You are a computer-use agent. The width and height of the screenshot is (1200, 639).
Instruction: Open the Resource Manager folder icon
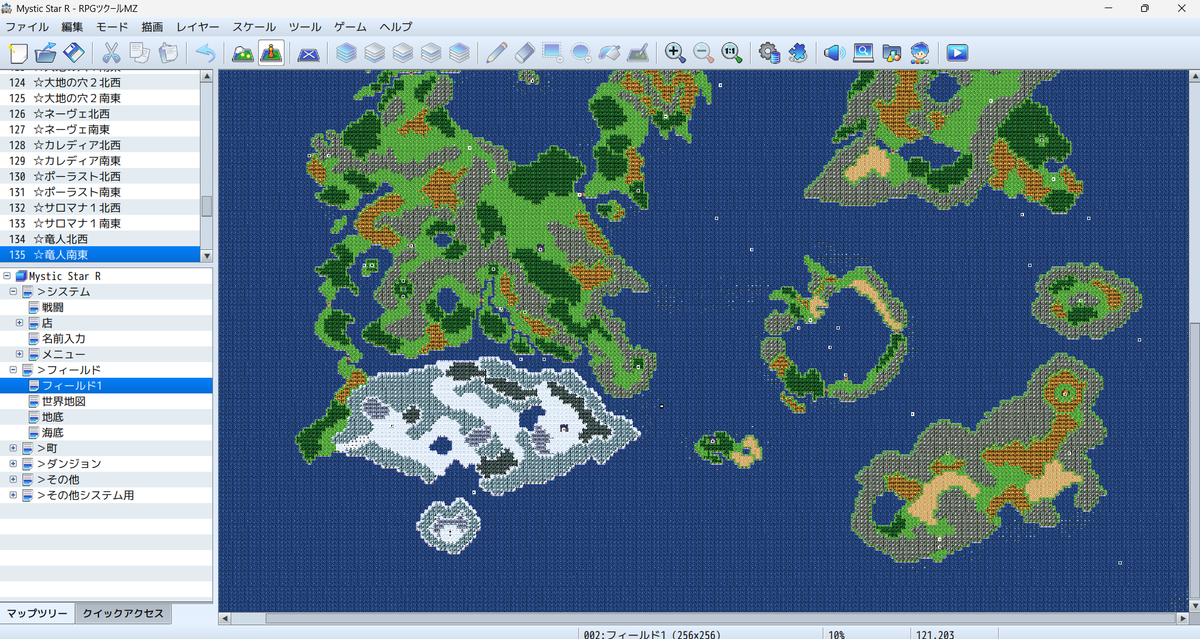pos(891,52)
